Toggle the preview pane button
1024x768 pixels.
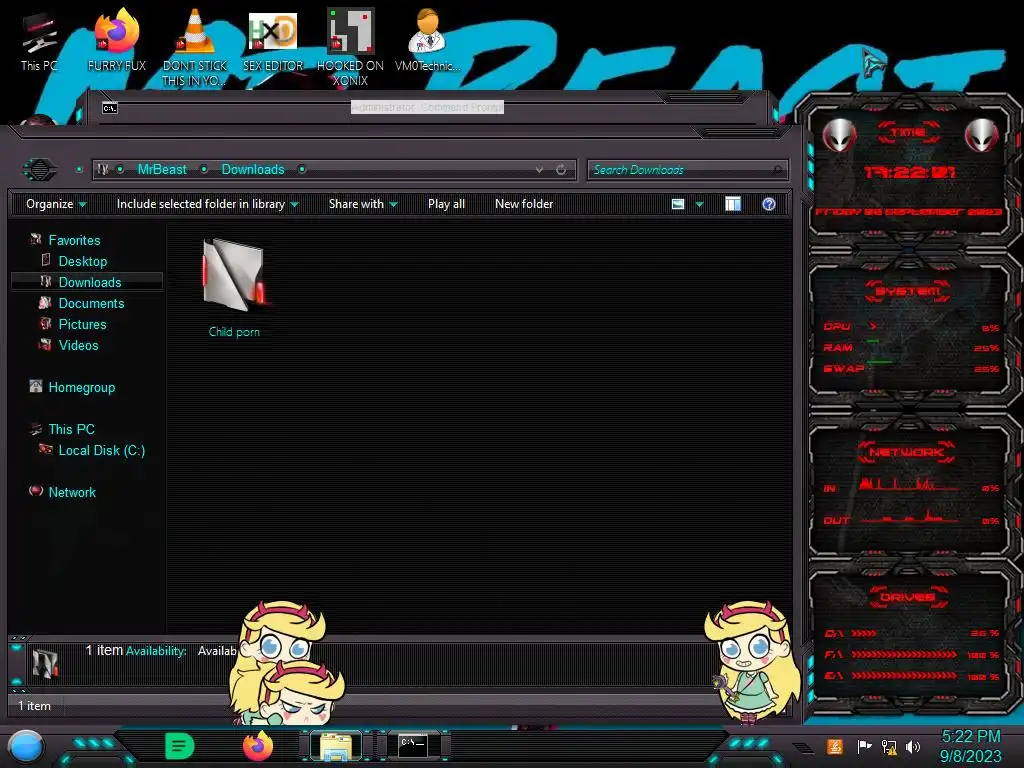pyautogui.click(x=733, y=204)
